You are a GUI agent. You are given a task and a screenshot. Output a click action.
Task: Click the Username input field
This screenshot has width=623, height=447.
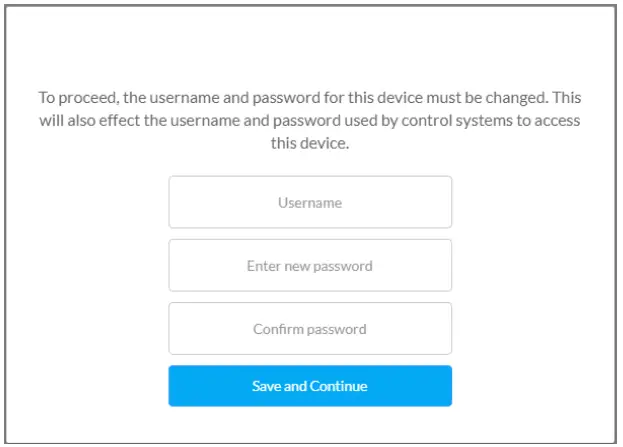click(310, 202)
